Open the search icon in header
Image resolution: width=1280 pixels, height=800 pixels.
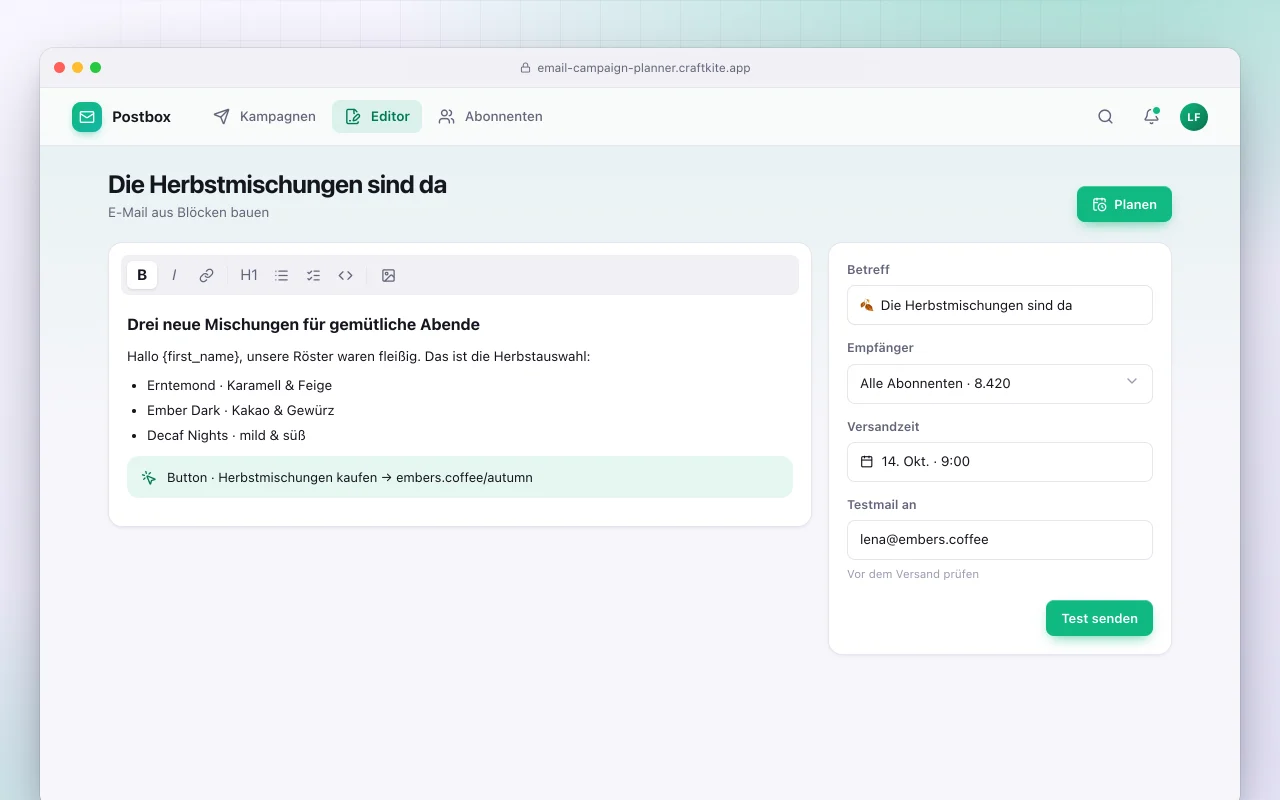coord(1105,116)
